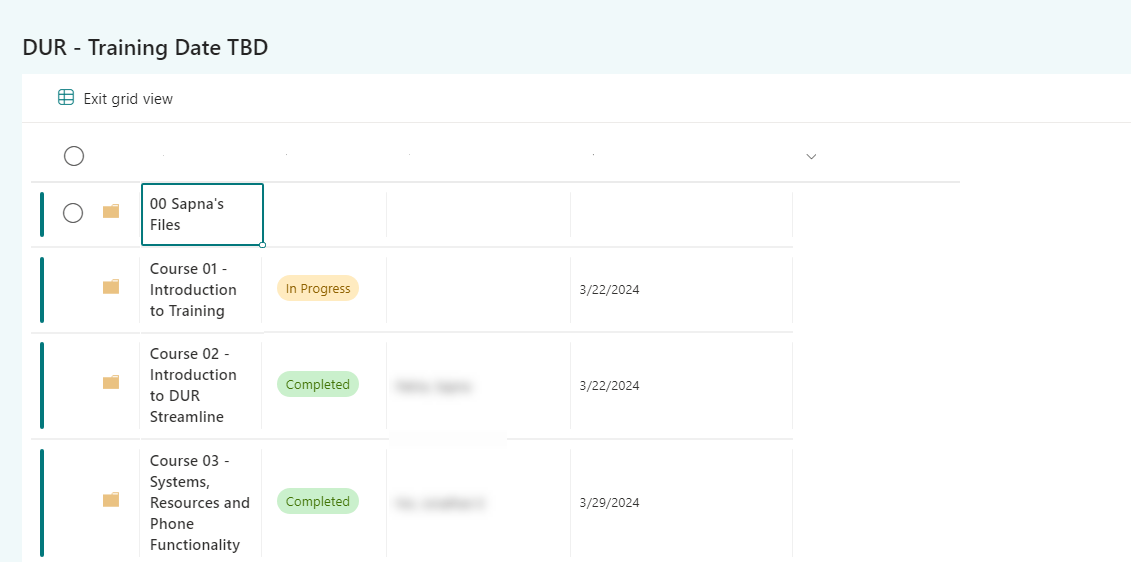
Task: Click folder icon for Course 01 row
Action: tap(110, 287)
